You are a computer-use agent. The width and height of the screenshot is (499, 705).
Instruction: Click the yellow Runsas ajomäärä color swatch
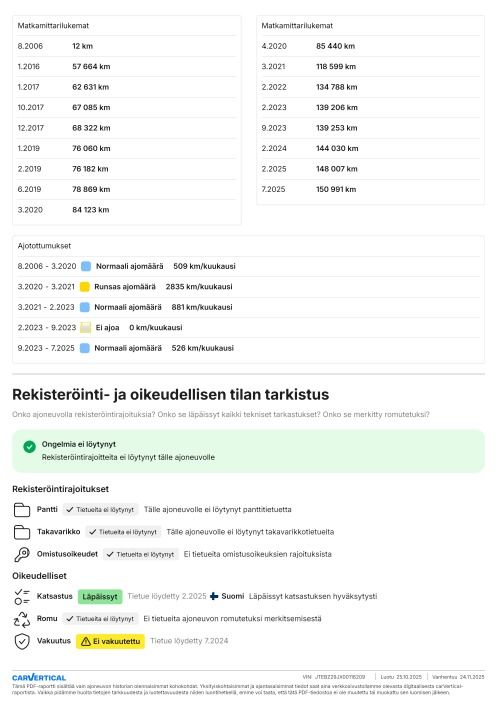[x=85, y=287]
